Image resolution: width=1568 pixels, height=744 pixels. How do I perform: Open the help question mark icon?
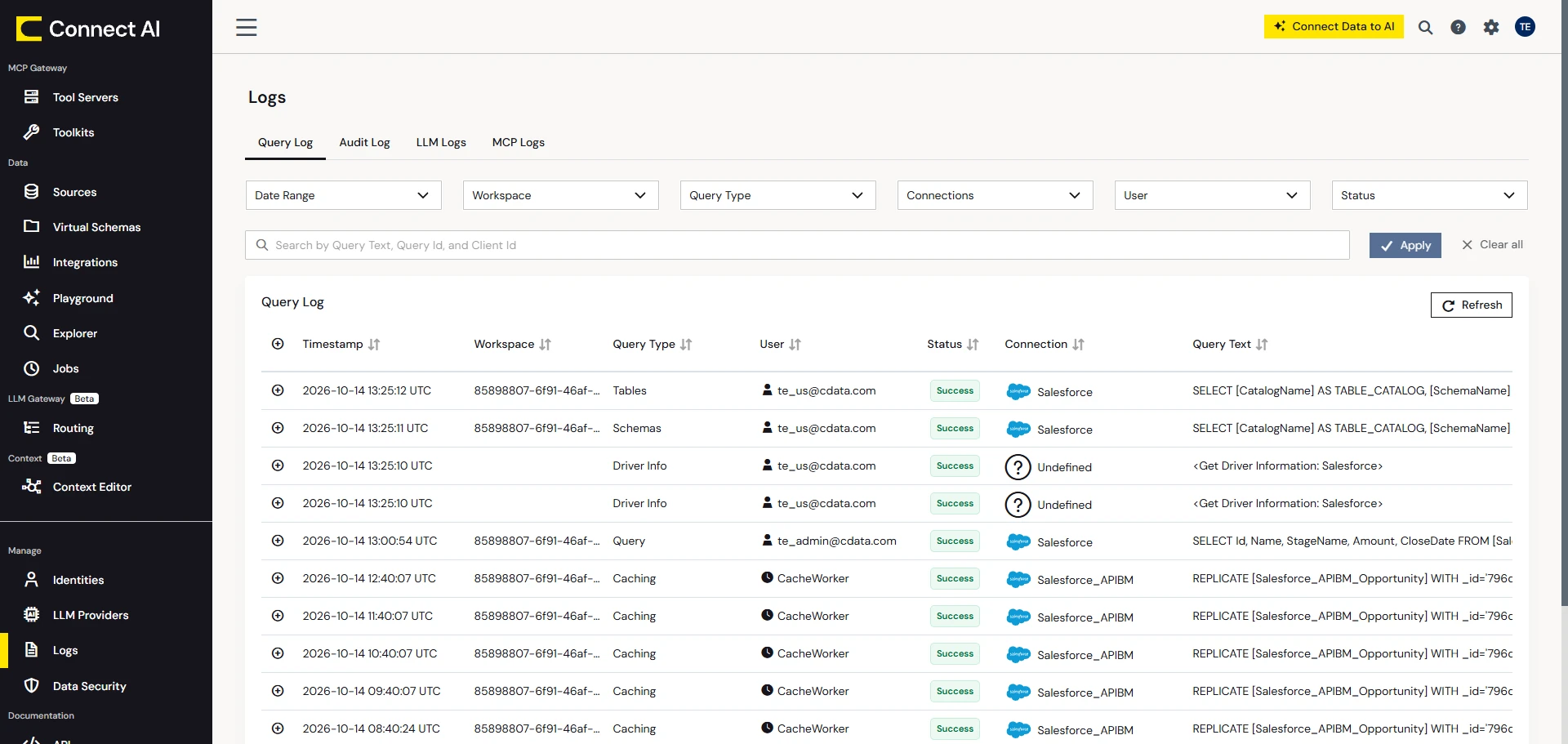point(1458,27)
